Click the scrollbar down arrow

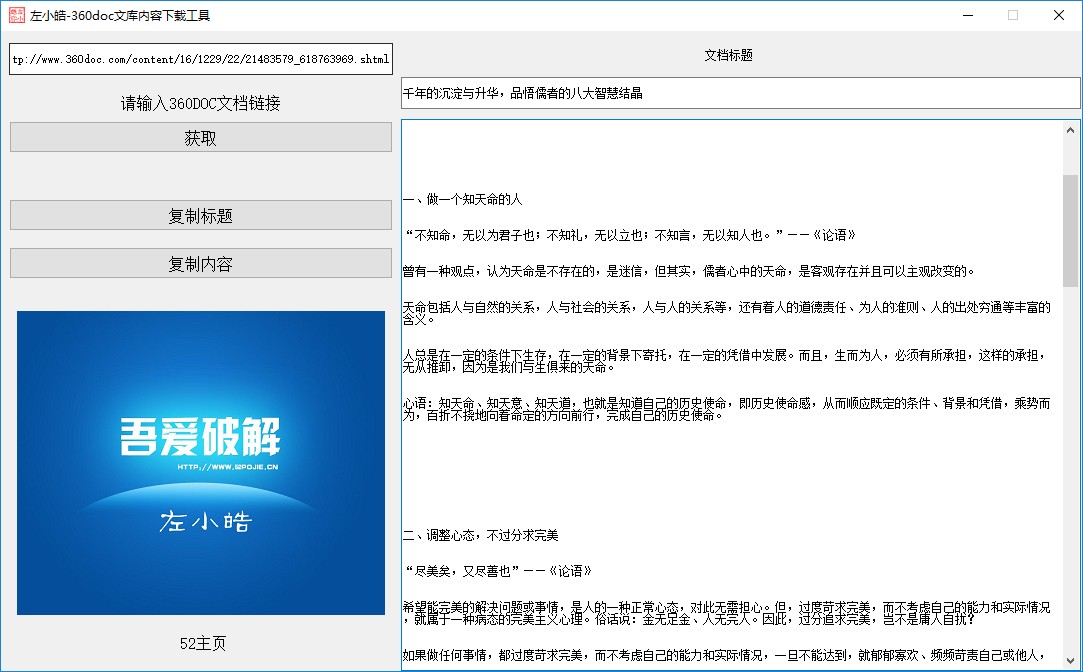click(1070, 660)
